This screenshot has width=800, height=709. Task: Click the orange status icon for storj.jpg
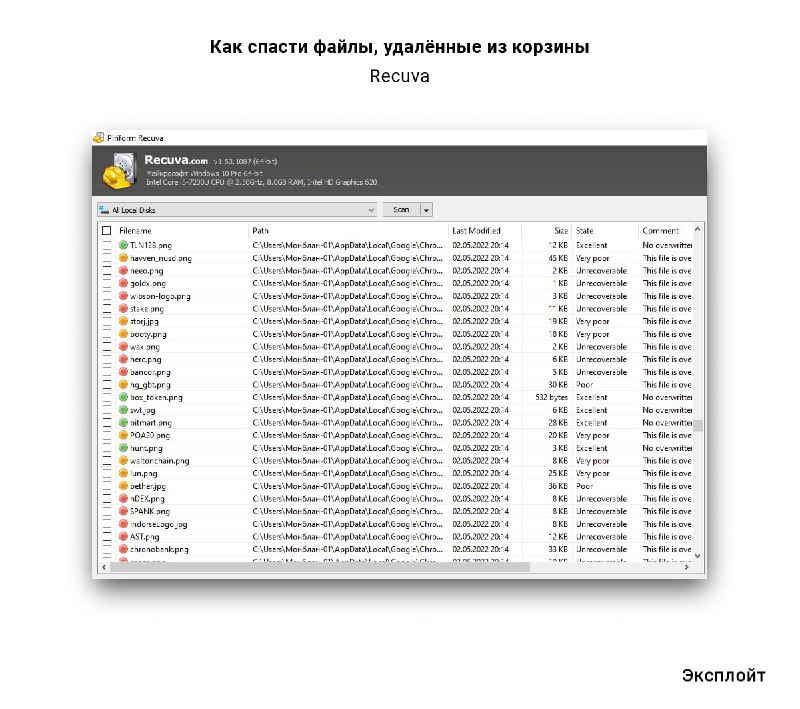point(124,322)
